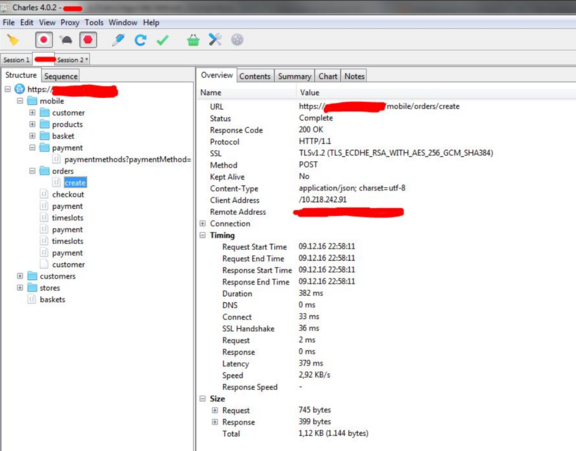Viewport: 576px width, 451px height.
Task: Open the settings gear icon
Action: (237, 40)
